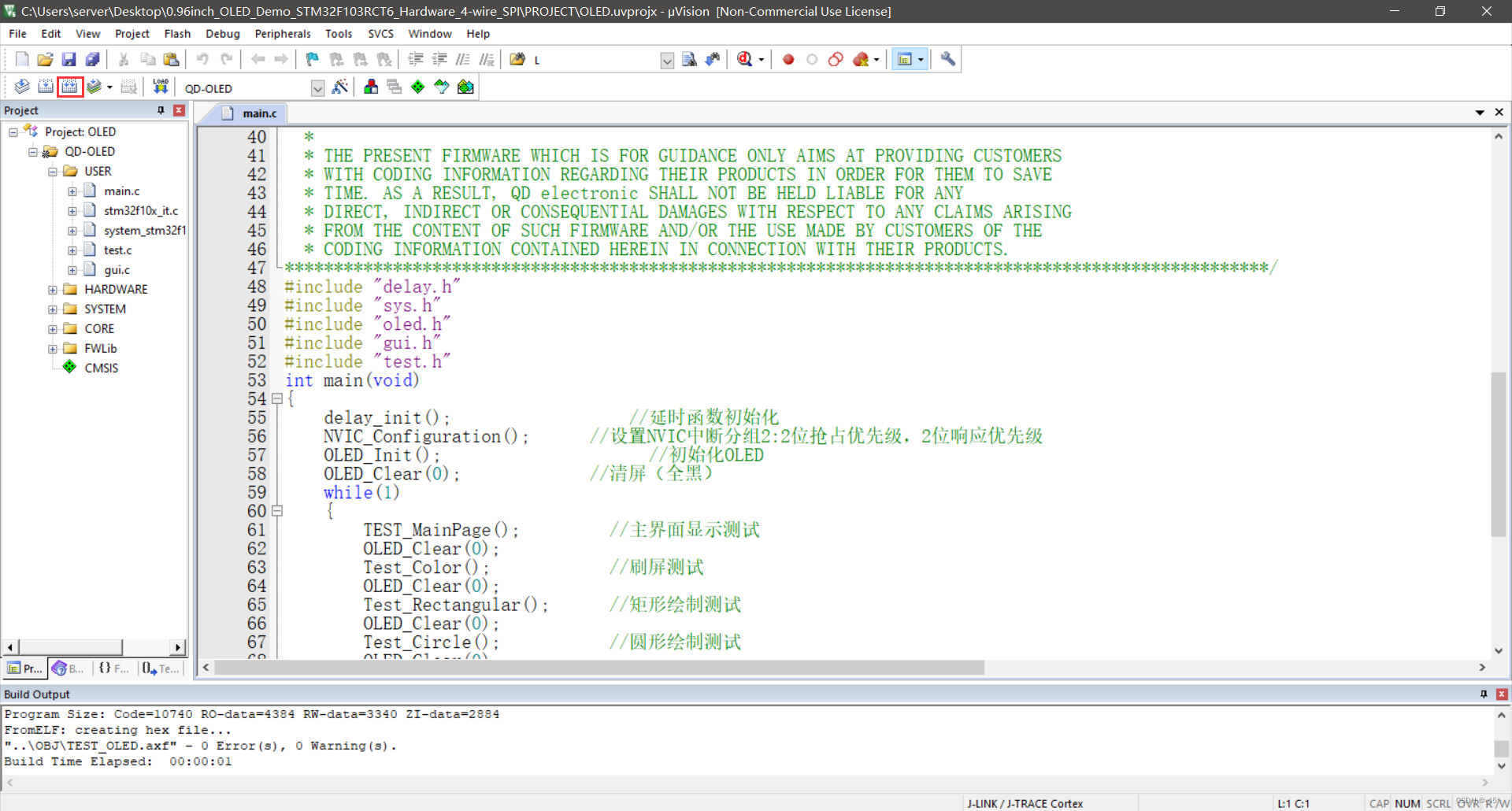This screenshot has height=811, width=1512.
Task: Open the Peripherals menu
Action: click(283, 34)
